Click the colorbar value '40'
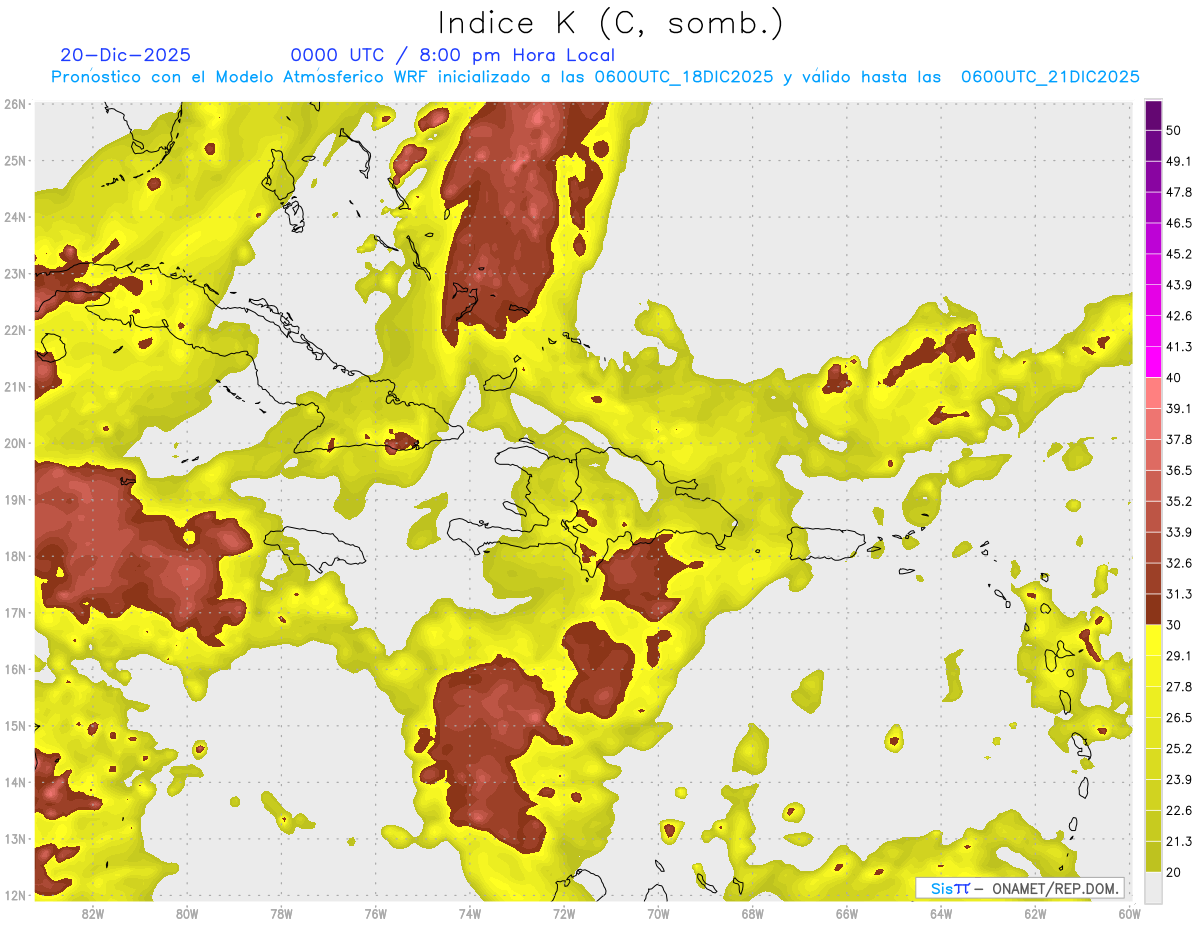Viewport: 1200px width, 927px height. pos(1174,378)
